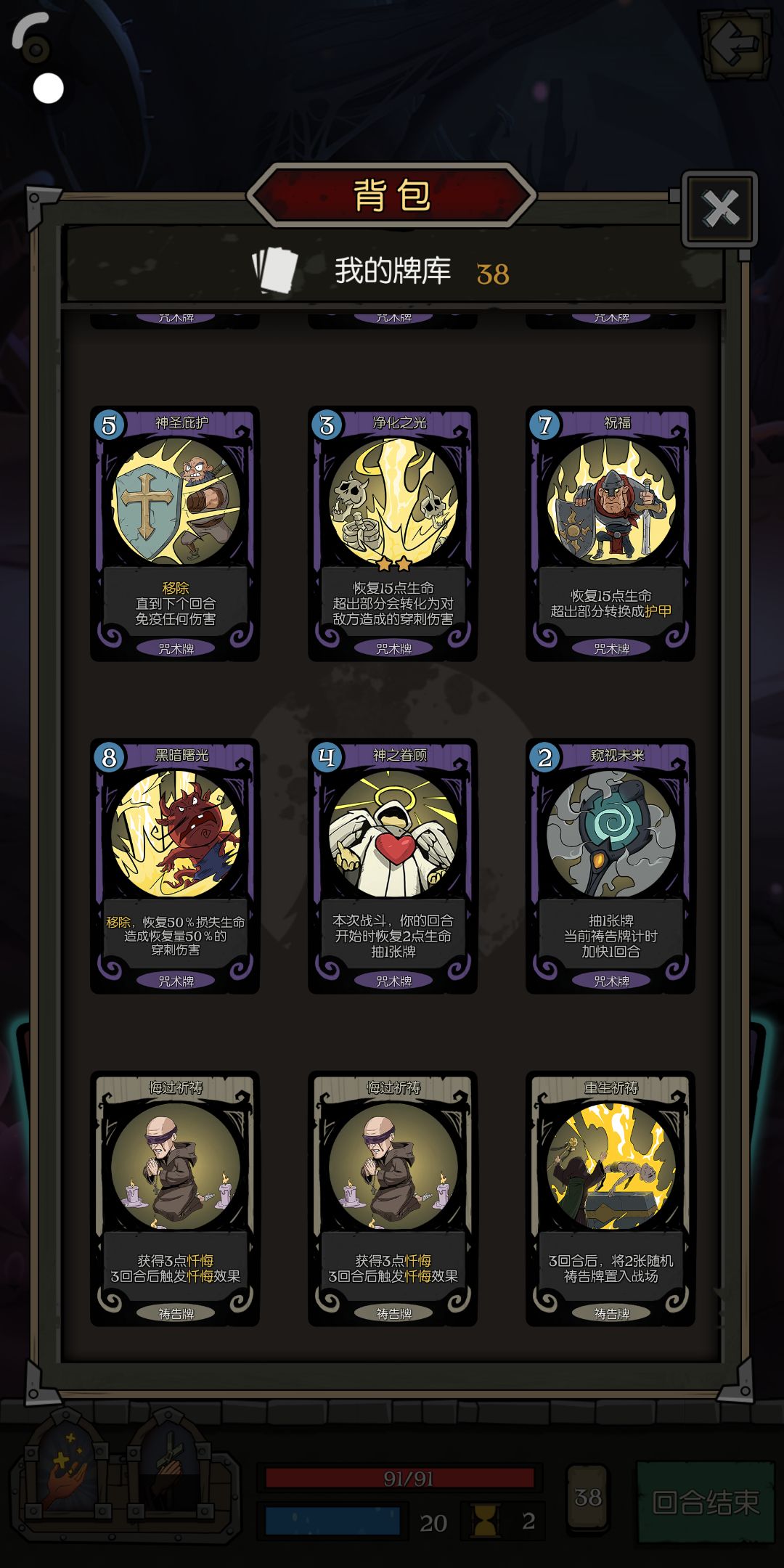Screen dimensions: 784x1568
Task: Open the 祝福 knight card
Action: [611, 534]
